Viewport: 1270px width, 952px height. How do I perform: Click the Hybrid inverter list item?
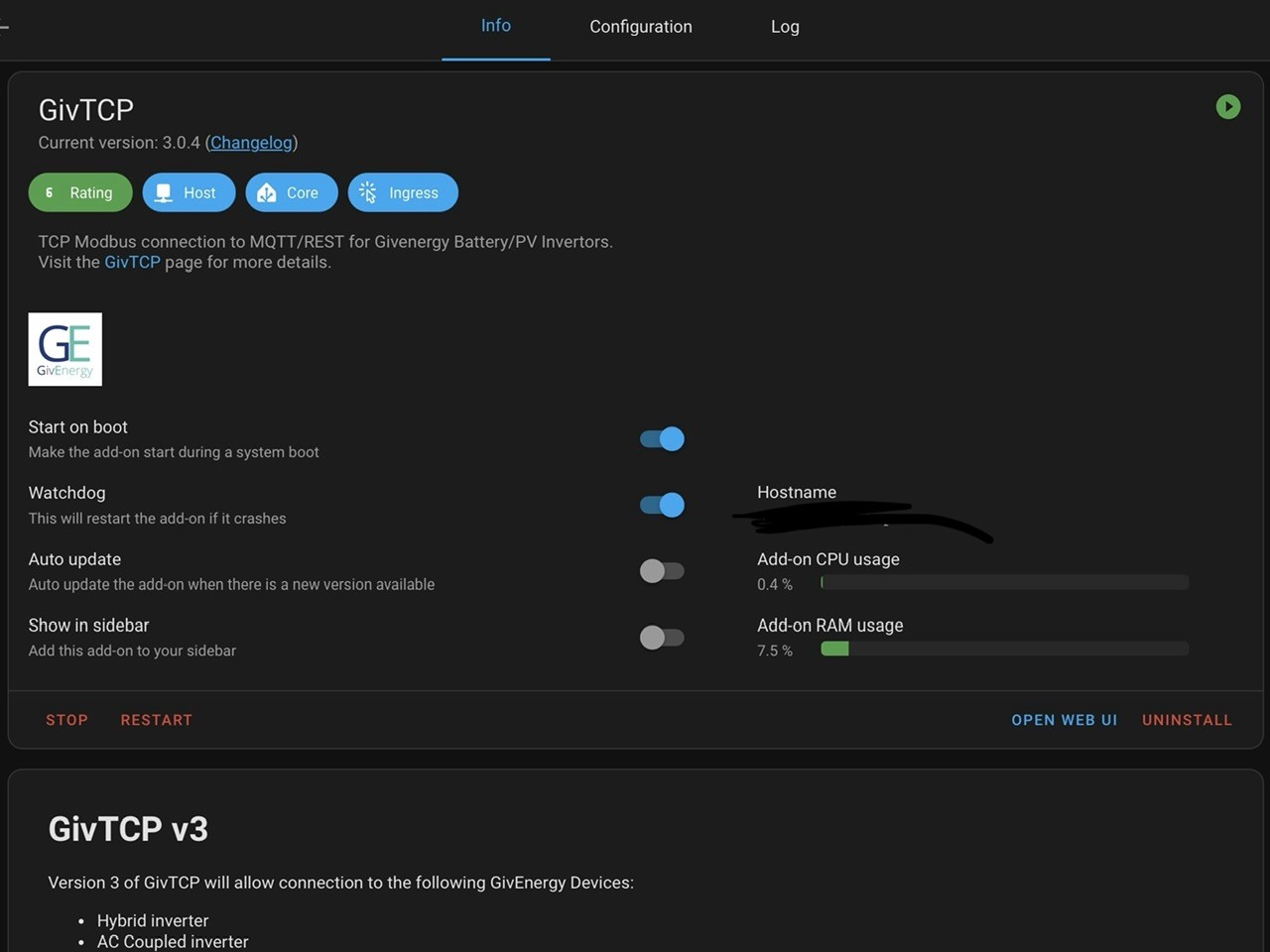coord(153,920)
